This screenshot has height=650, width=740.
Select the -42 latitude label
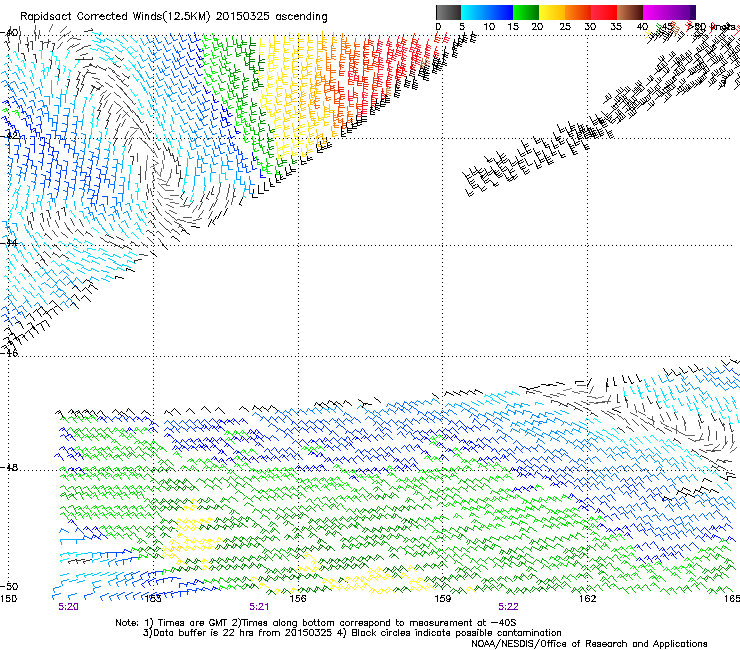click(9, 136)
